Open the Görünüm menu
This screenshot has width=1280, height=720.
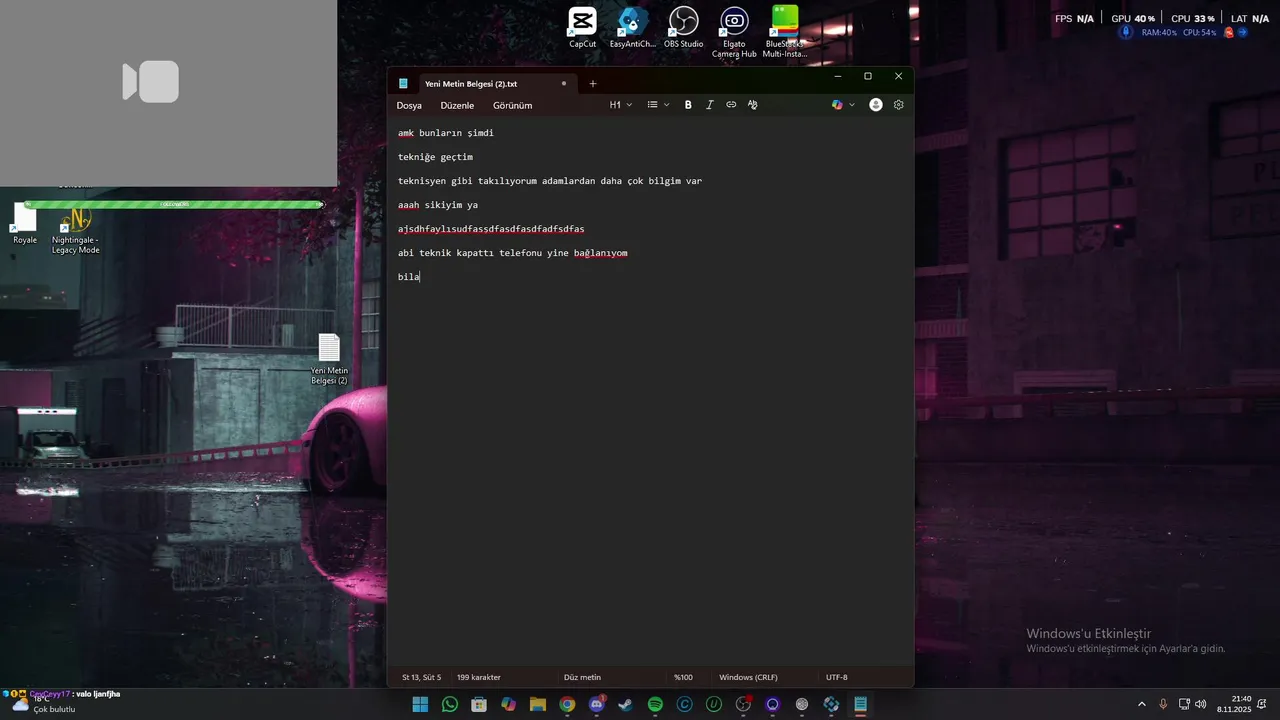(x=512, y=105)
